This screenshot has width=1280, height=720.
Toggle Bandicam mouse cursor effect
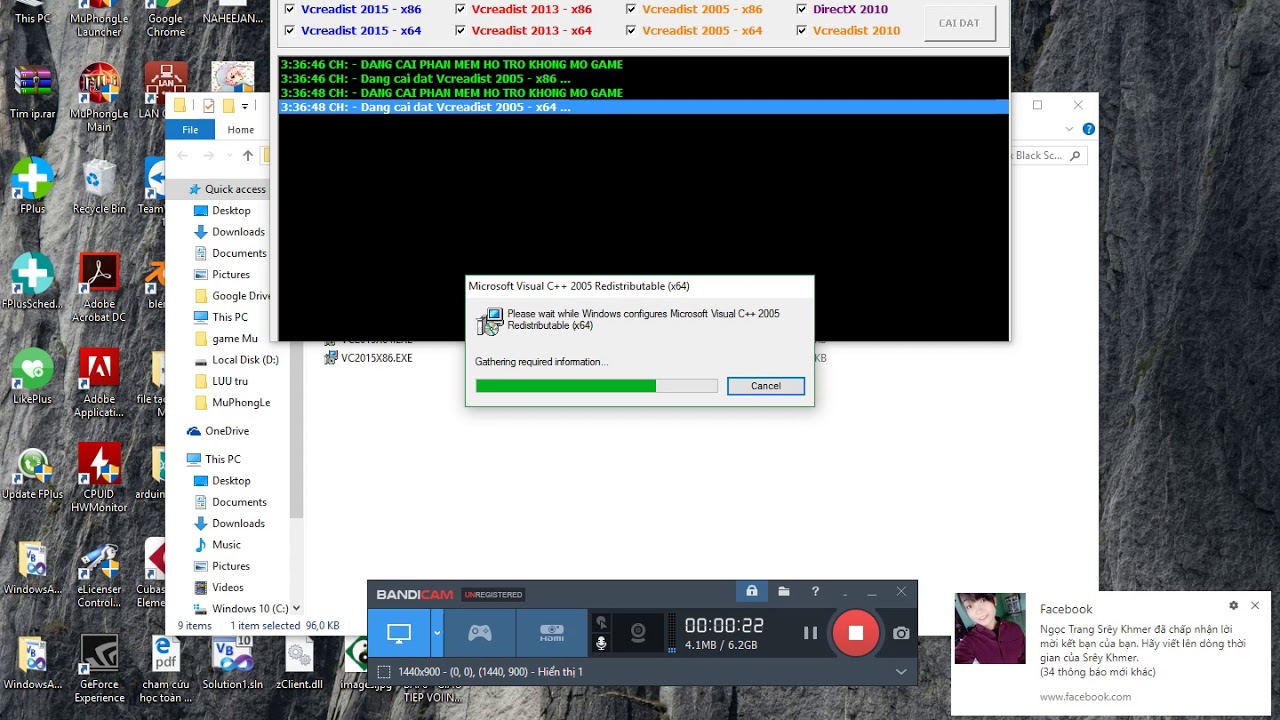point(601,622)
